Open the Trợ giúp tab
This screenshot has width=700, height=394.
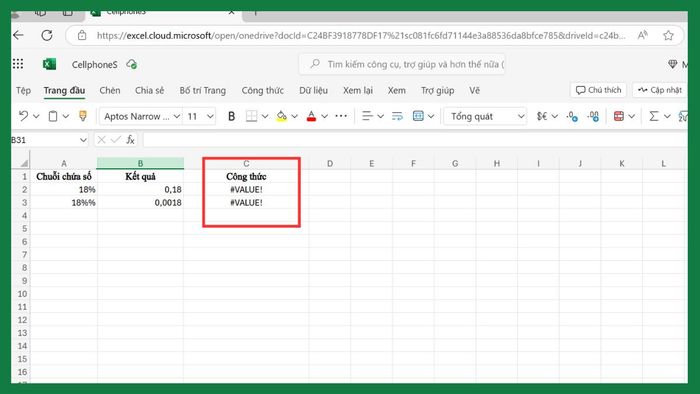click(x=438, y=90)
